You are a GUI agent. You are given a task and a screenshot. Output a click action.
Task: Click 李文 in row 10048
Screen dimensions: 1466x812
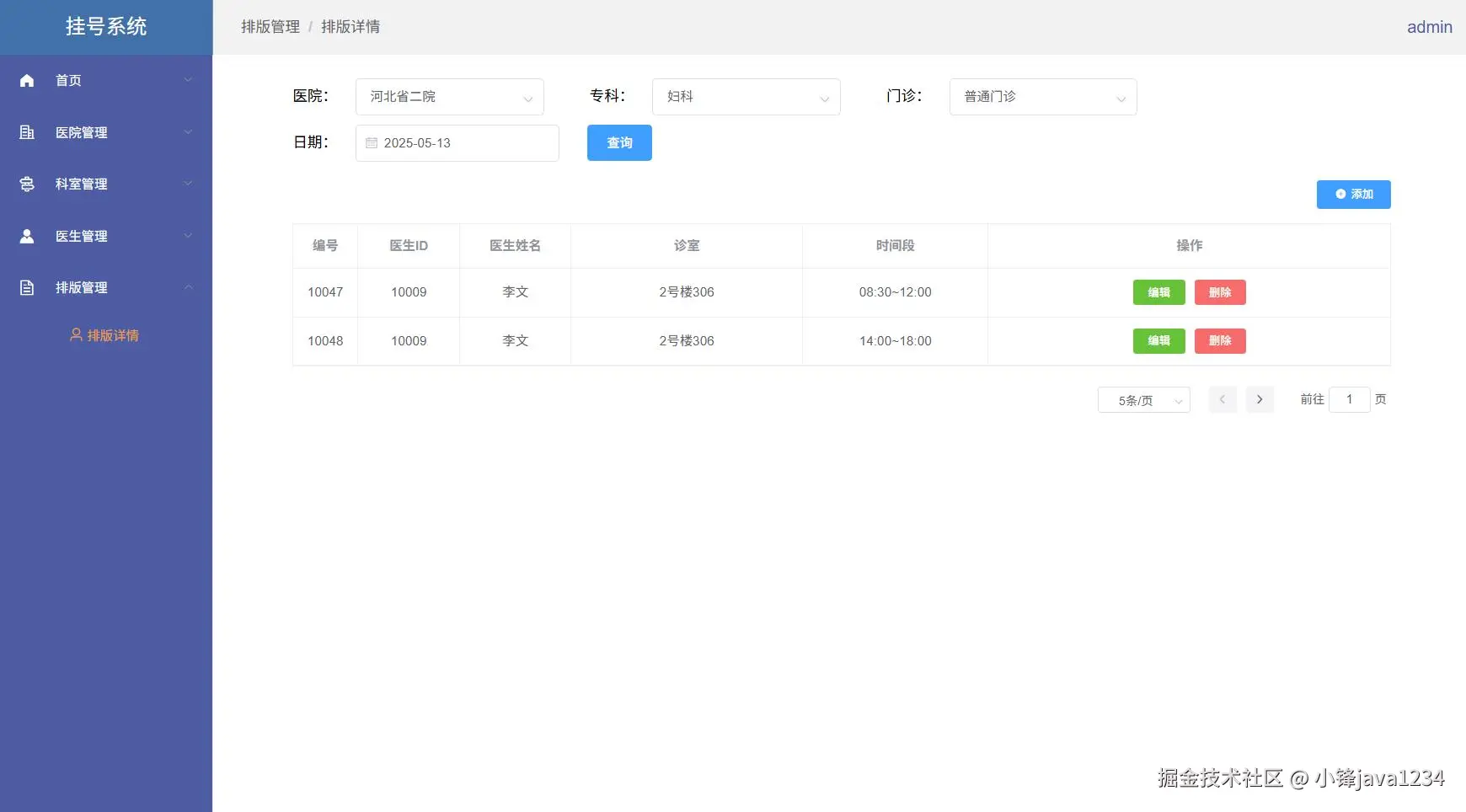pyautogui.click(x=515, y=341)
